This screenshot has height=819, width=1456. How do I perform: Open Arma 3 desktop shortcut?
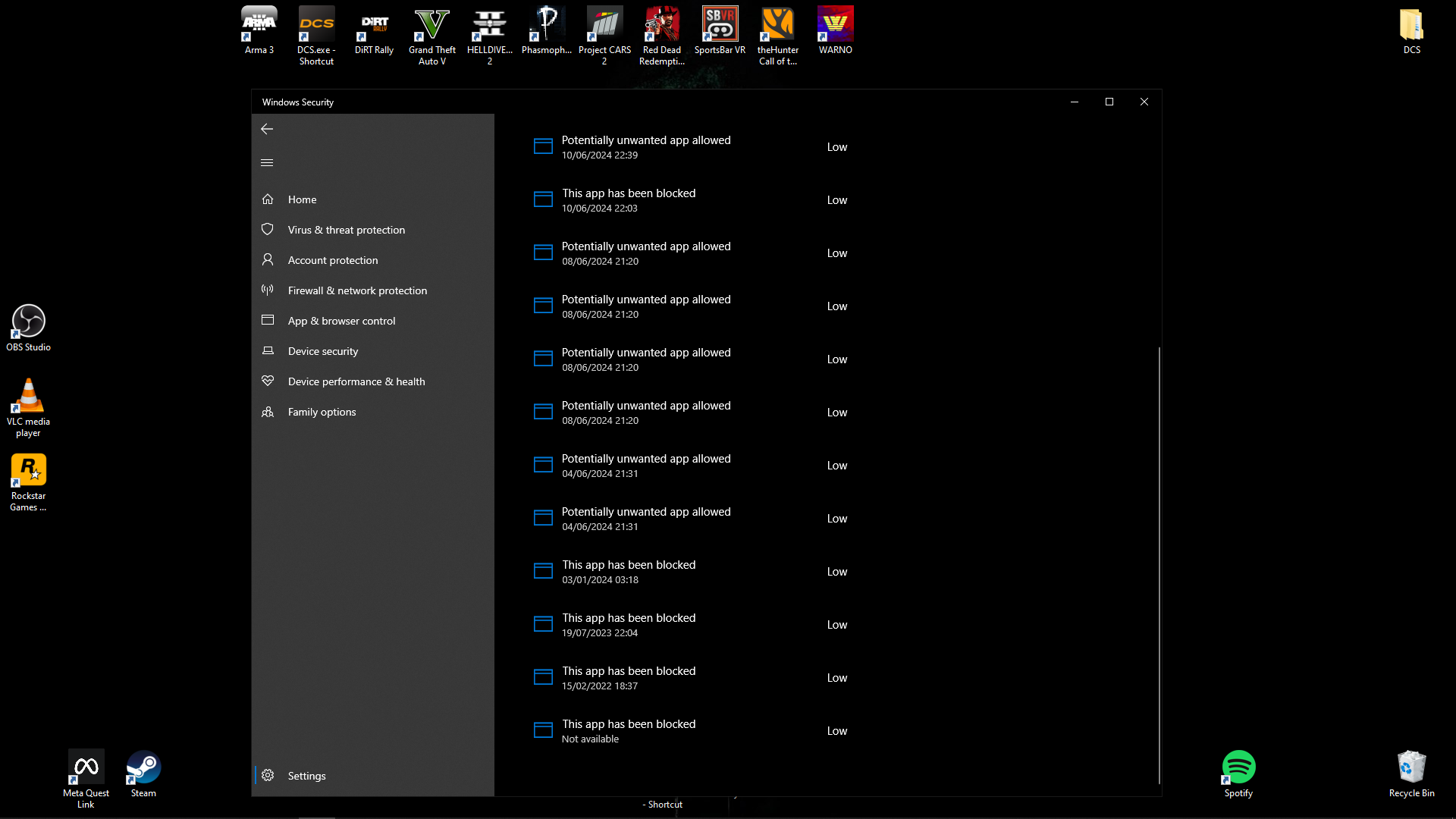(x=259, y=31)
